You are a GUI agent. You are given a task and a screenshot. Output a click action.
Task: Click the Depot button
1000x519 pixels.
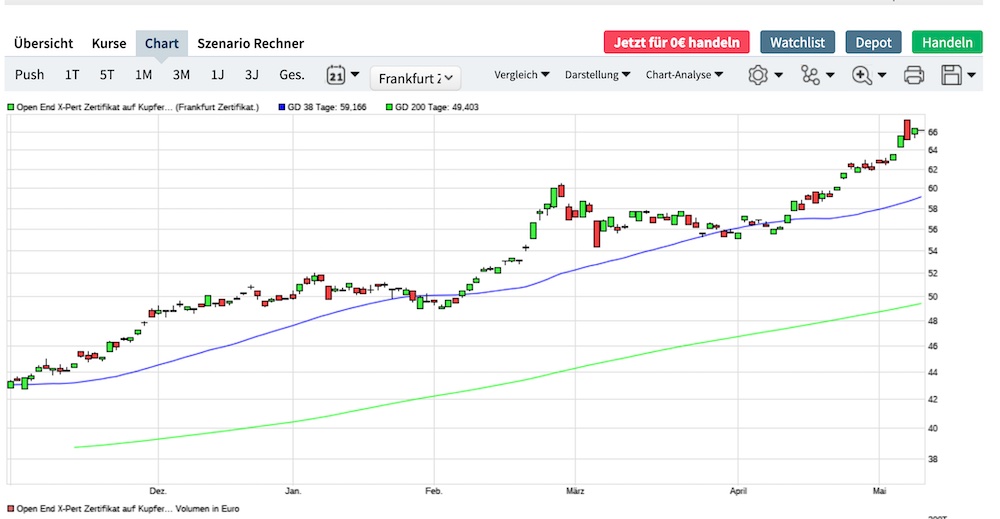(x=873, y=42)
